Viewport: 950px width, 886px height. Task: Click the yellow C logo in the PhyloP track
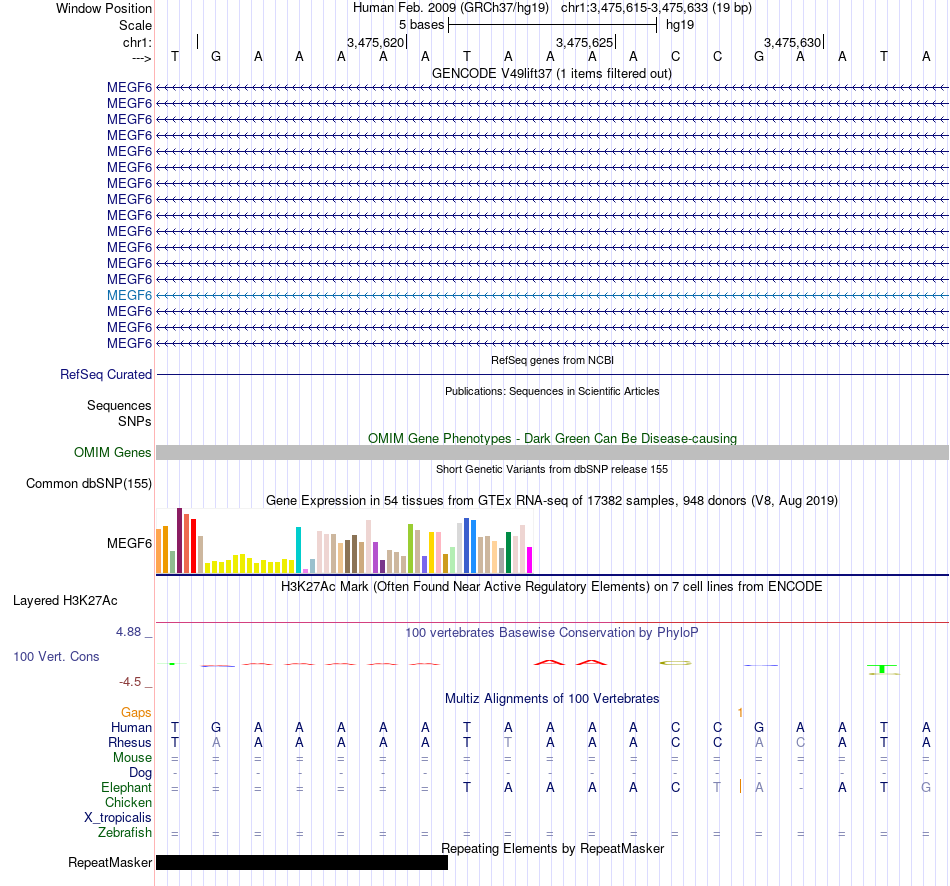675,663
